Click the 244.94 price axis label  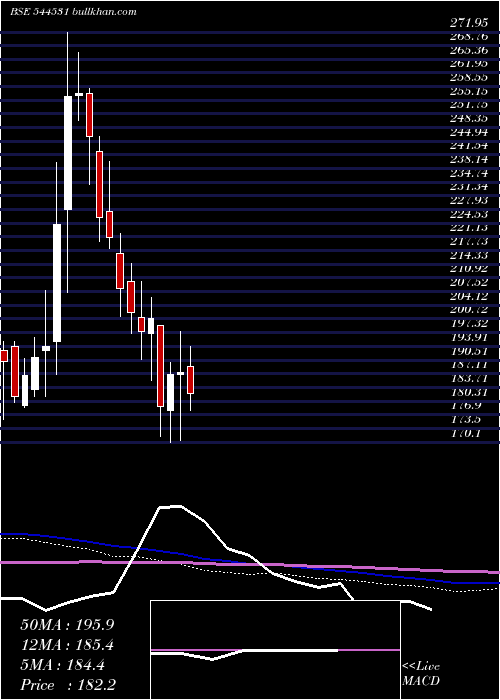coord(468,132)
